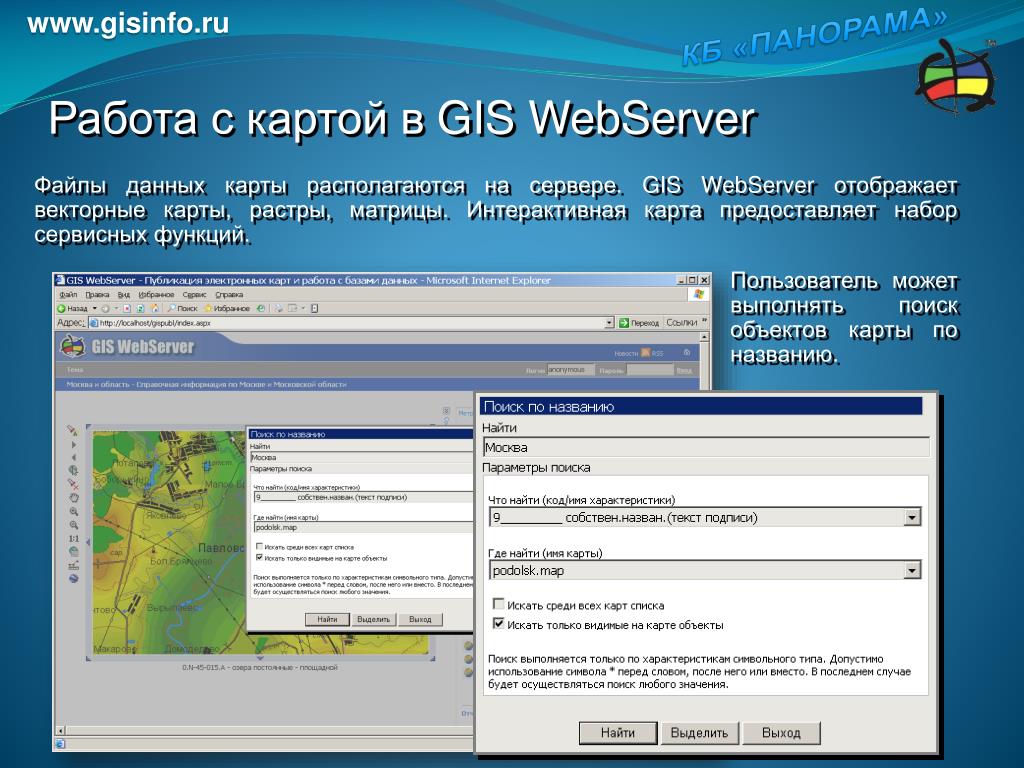1024x768 pixels.
Task: Open the Вид menu
Action: coord(123,295)
